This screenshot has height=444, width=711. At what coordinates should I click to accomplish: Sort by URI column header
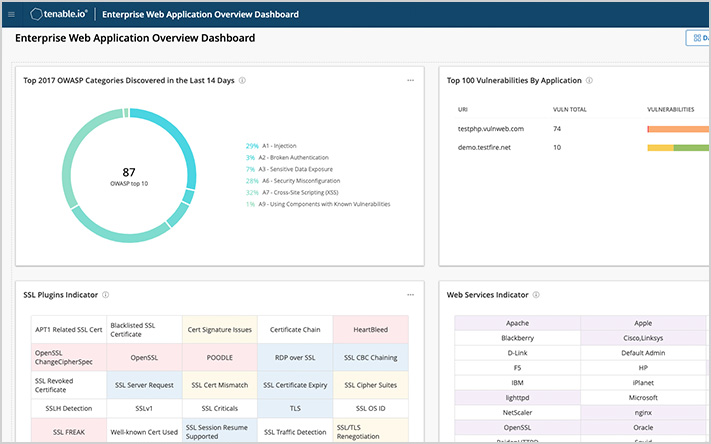462,108
